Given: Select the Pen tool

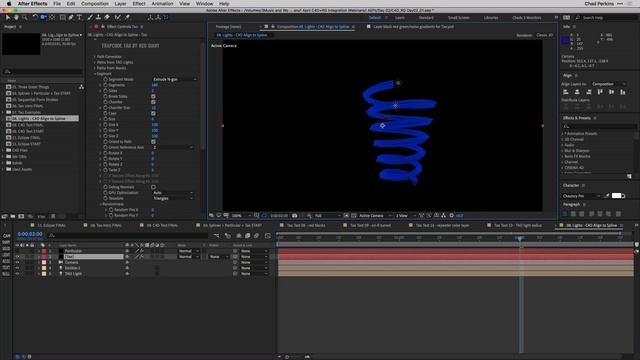Looking at the screenshot, I should pyautogui.click(x=71, y=18).
